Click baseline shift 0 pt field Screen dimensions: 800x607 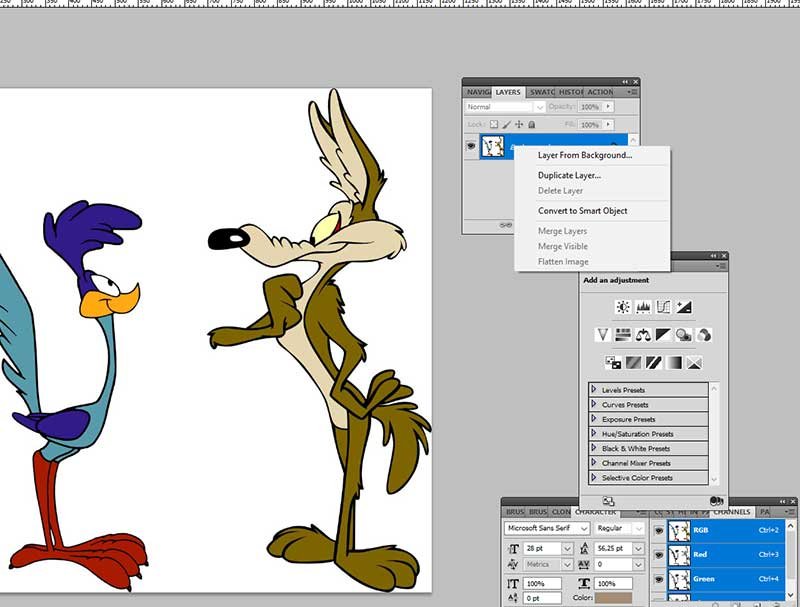tap(543, 598)
